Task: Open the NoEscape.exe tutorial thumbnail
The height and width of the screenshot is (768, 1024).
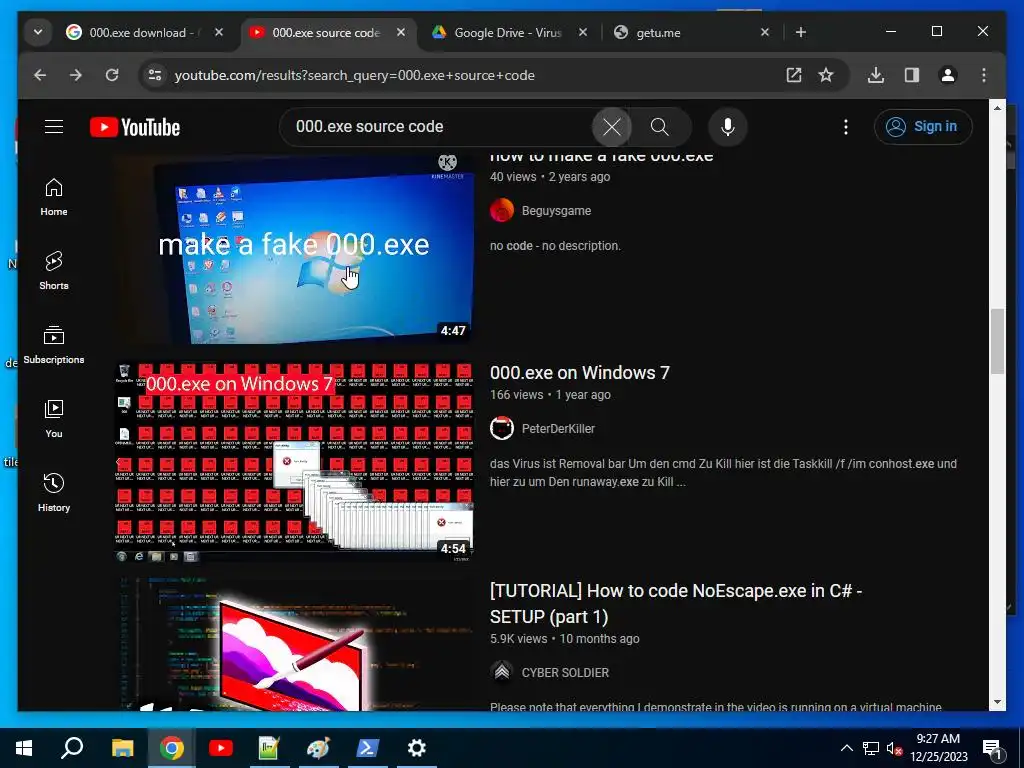Action: click(x=295, y=645)
